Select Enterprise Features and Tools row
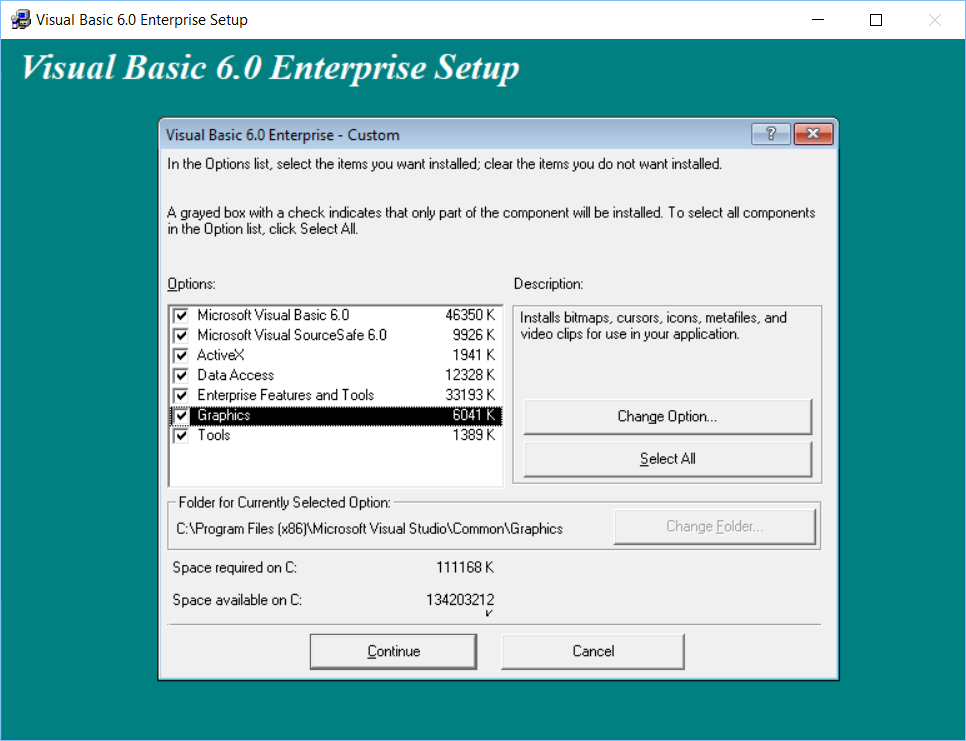The width and height of the screenshot is (966, 741). [x=336, y=395]
